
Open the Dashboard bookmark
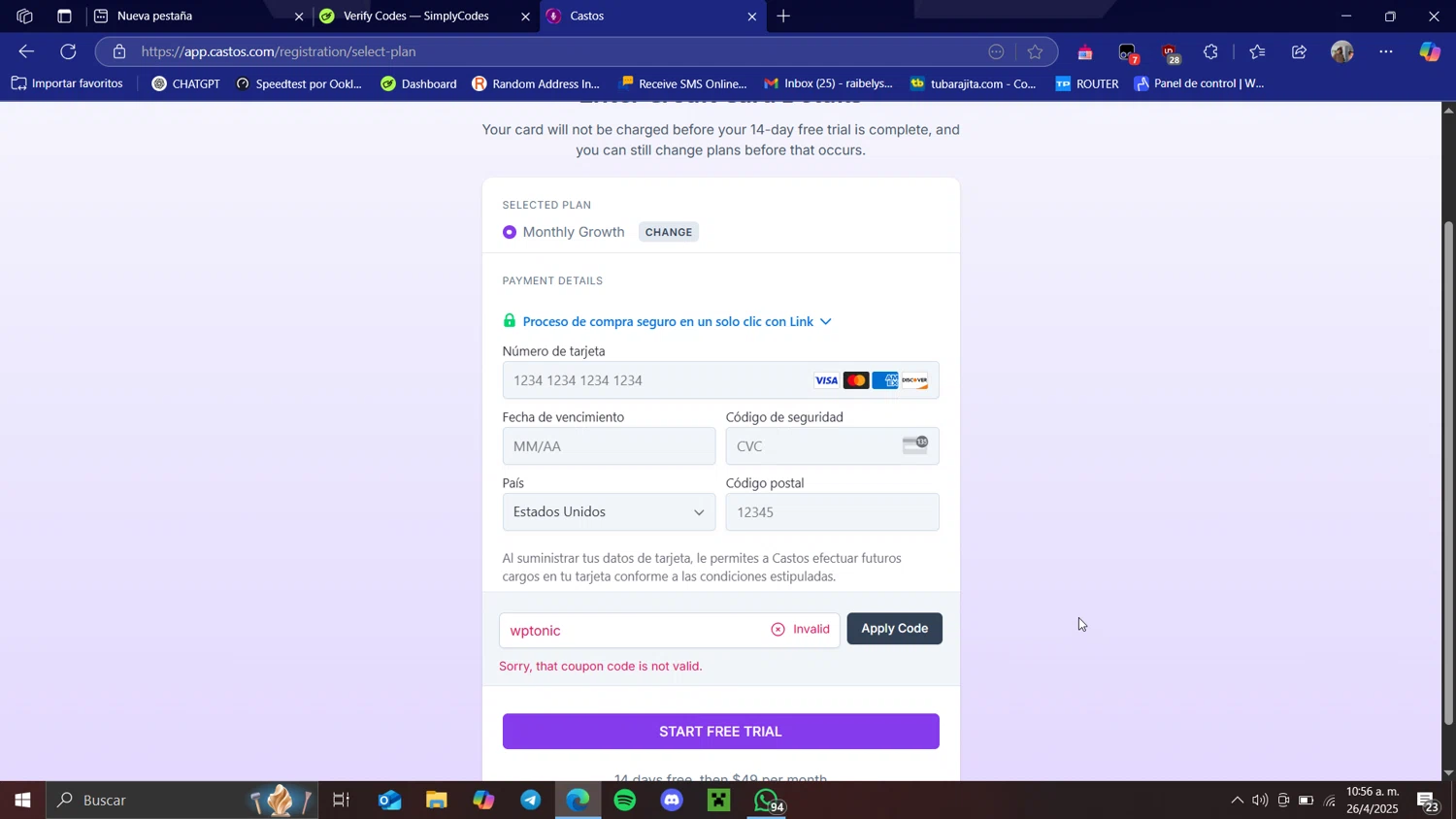coord(418,84)
